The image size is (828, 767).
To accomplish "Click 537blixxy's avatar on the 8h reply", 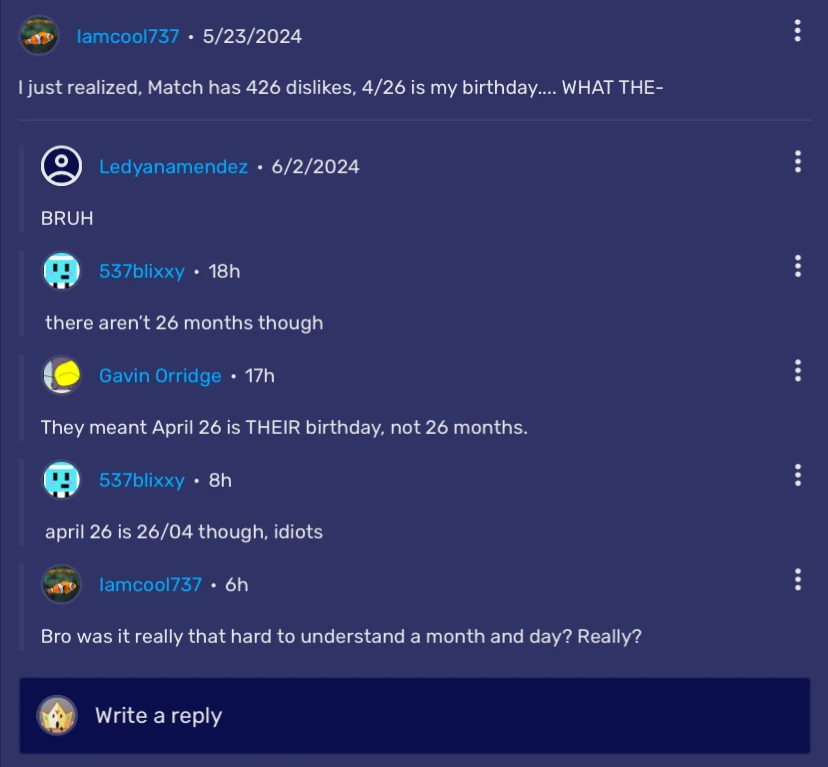I will click(61, 480).
